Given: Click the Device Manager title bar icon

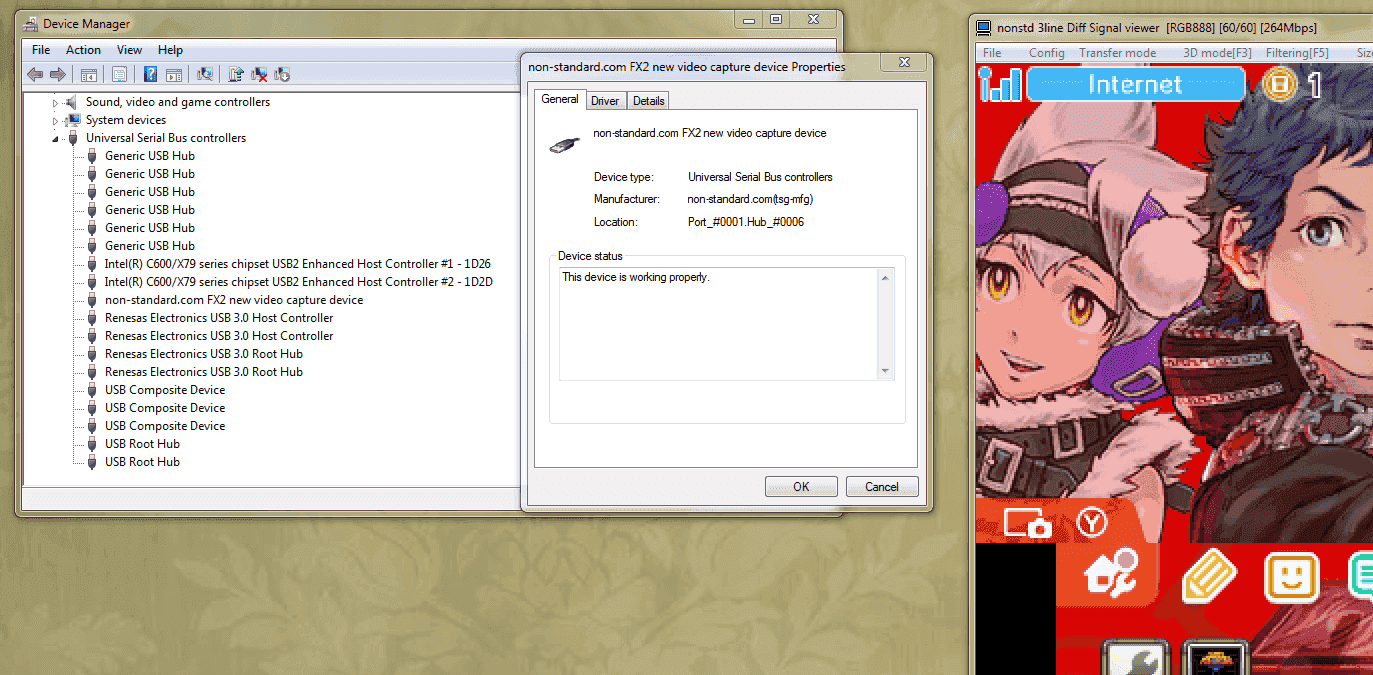Looking at the screenshot, I should click(32, 24).
